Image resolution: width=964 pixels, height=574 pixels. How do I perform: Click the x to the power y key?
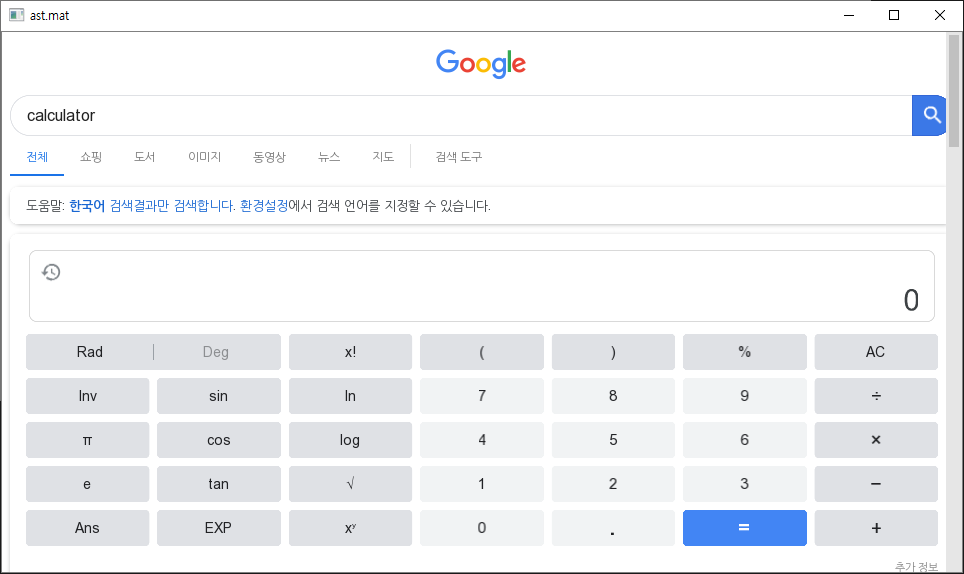point(350,528)
